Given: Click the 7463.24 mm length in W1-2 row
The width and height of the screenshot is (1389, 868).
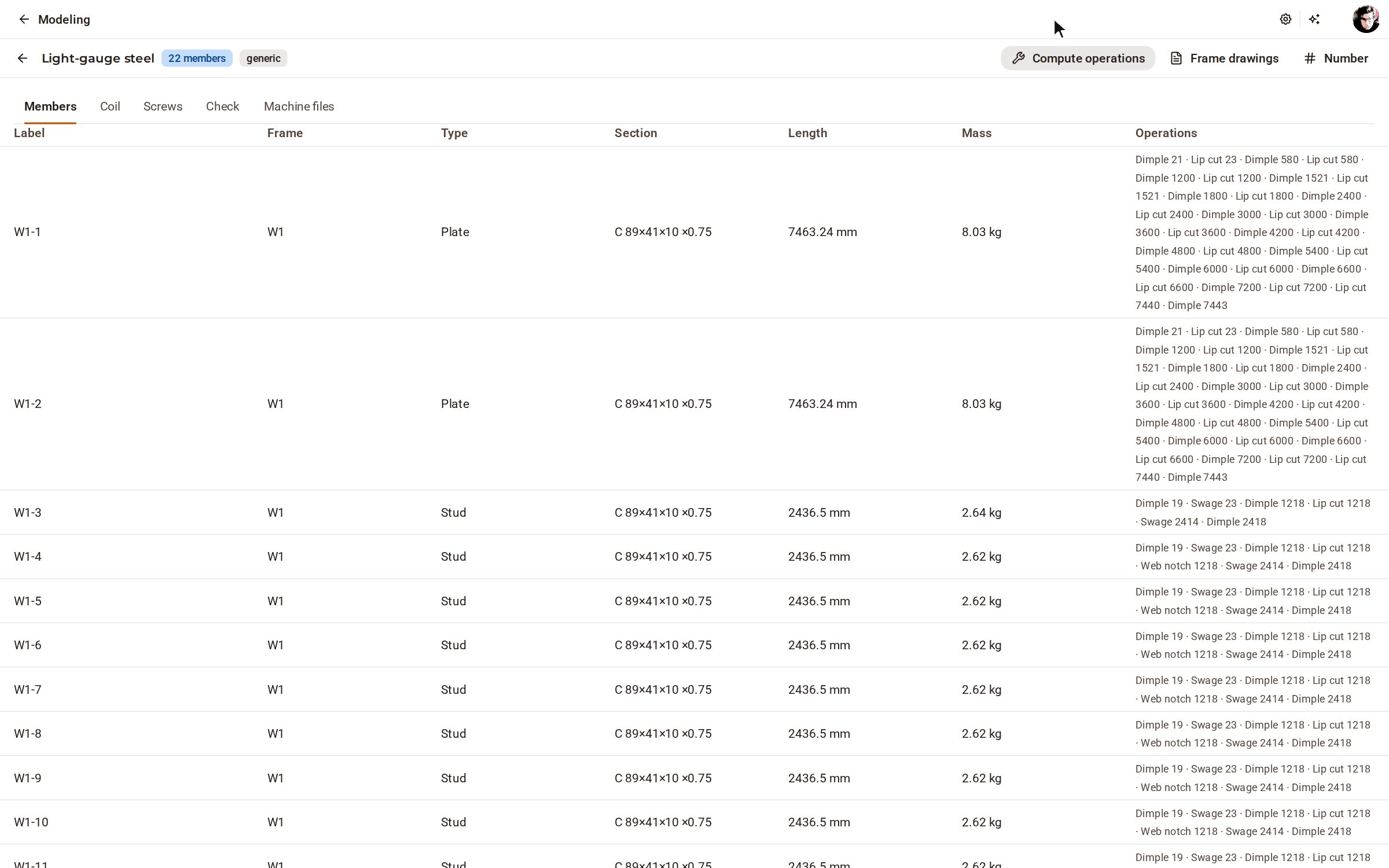Looking at the screenshot, I should tap(822, 404).
